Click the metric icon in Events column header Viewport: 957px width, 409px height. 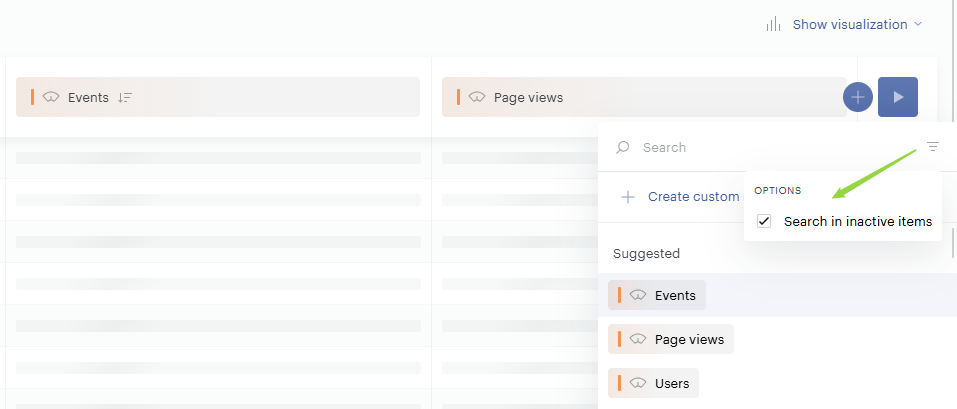pyautogui.click(x=51, y=97)
